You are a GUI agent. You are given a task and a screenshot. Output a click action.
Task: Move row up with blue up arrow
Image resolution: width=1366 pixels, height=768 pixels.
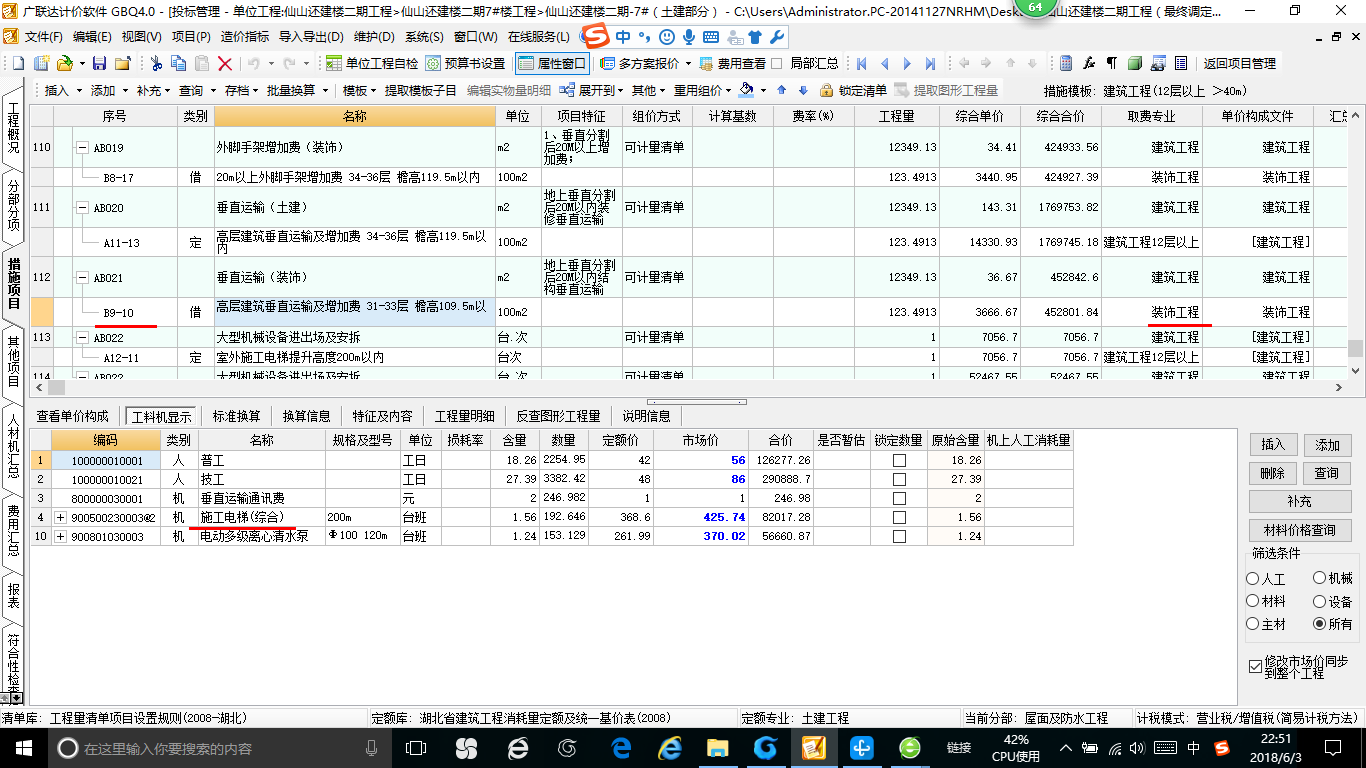click(x=782, y=90)
